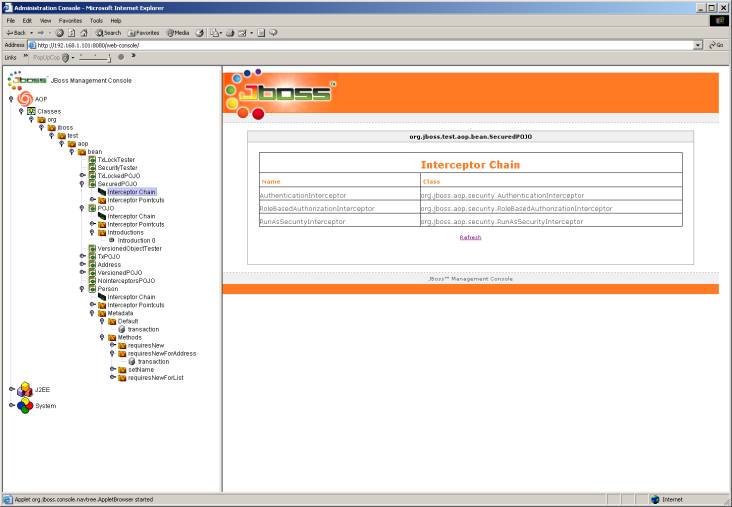Click the transaction icon under Default
Viewport: 732px width, 507px height.
click(x=122, y=329)
